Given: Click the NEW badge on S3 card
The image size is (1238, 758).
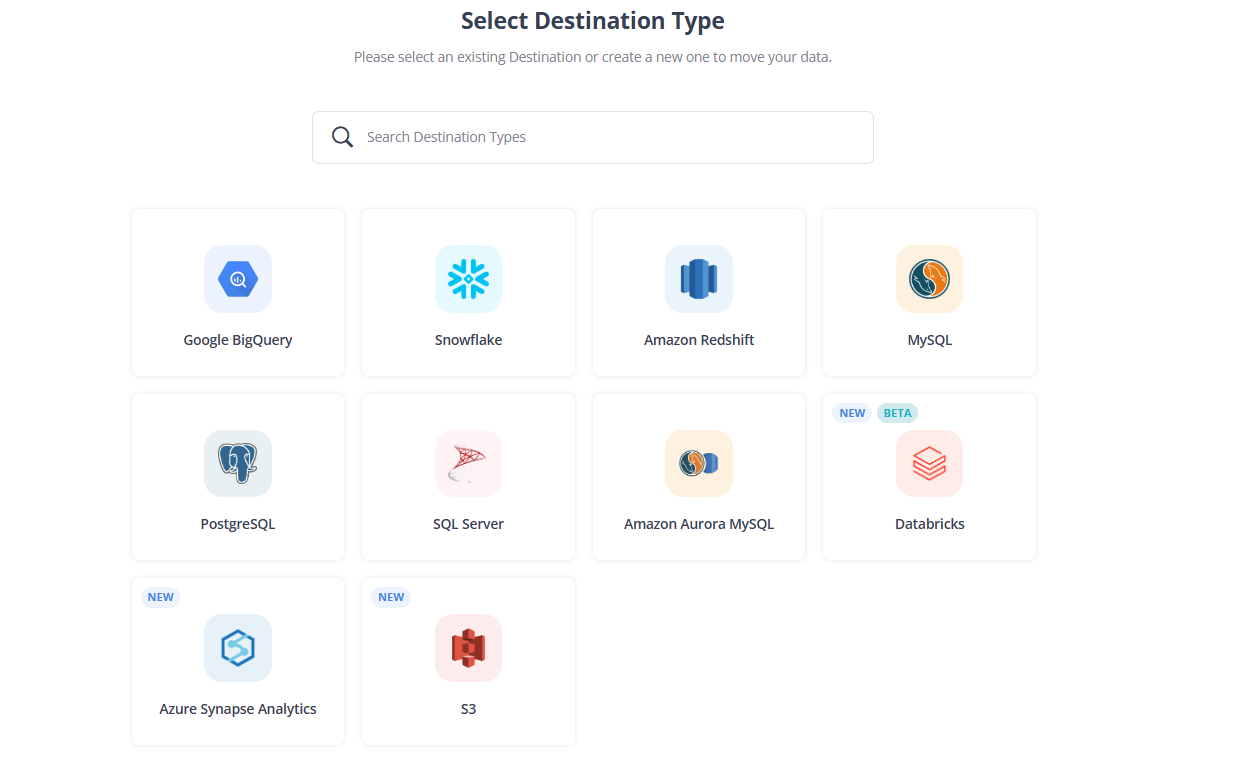Looking at the screenshot, I should point(391,597).
